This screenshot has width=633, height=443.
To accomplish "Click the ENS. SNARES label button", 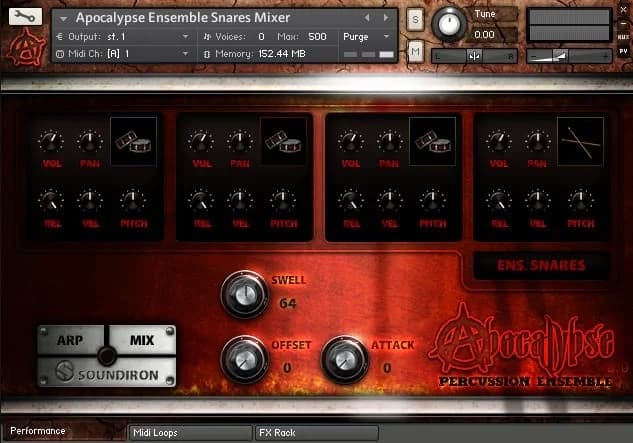I will [541, 266].
